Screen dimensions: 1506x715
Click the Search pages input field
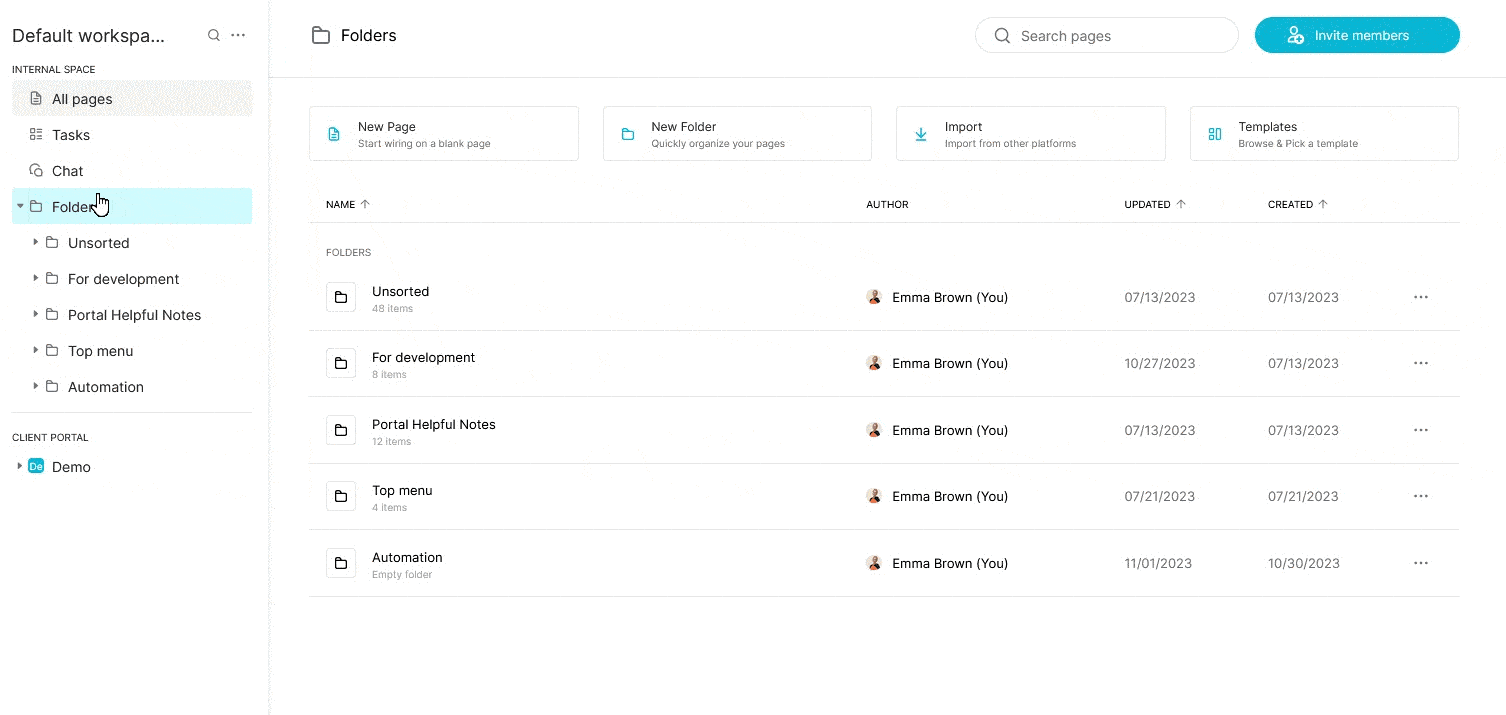pyautogui.click(x=1107, y=36)
